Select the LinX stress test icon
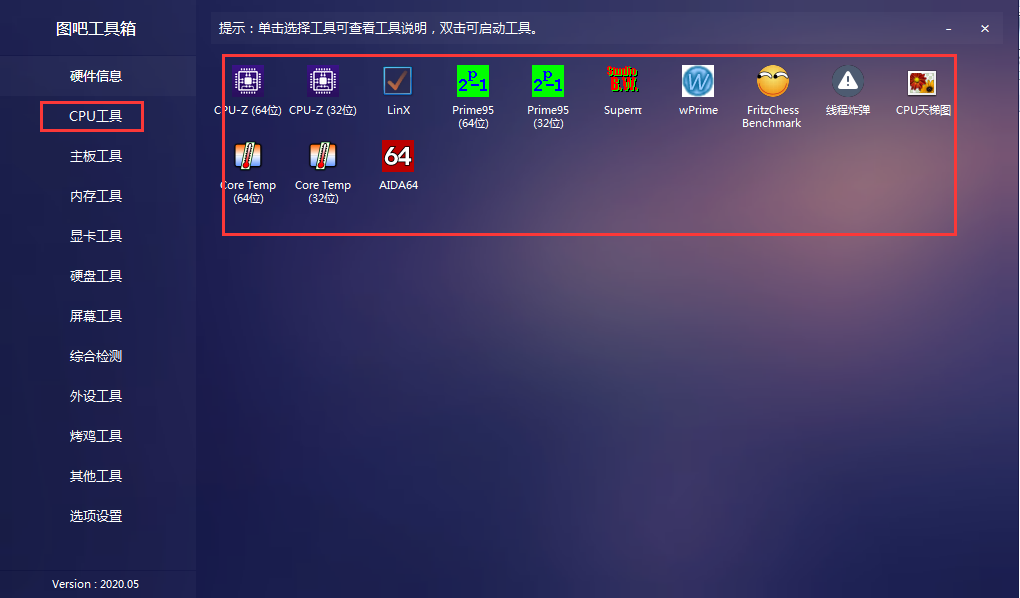Screen dimensions: 1020x598 [397, 85]
